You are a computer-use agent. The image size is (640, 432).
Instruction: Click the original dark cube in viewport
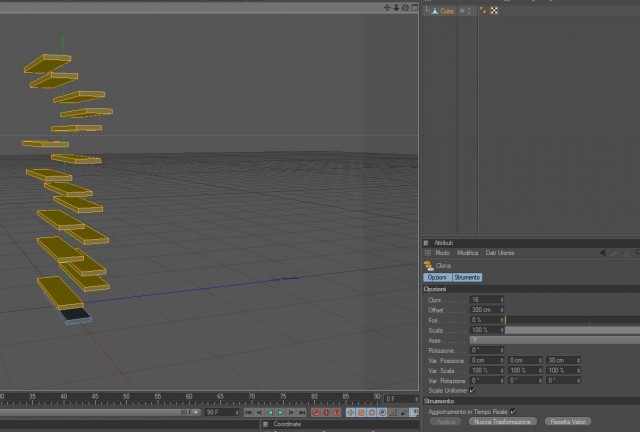76,315
